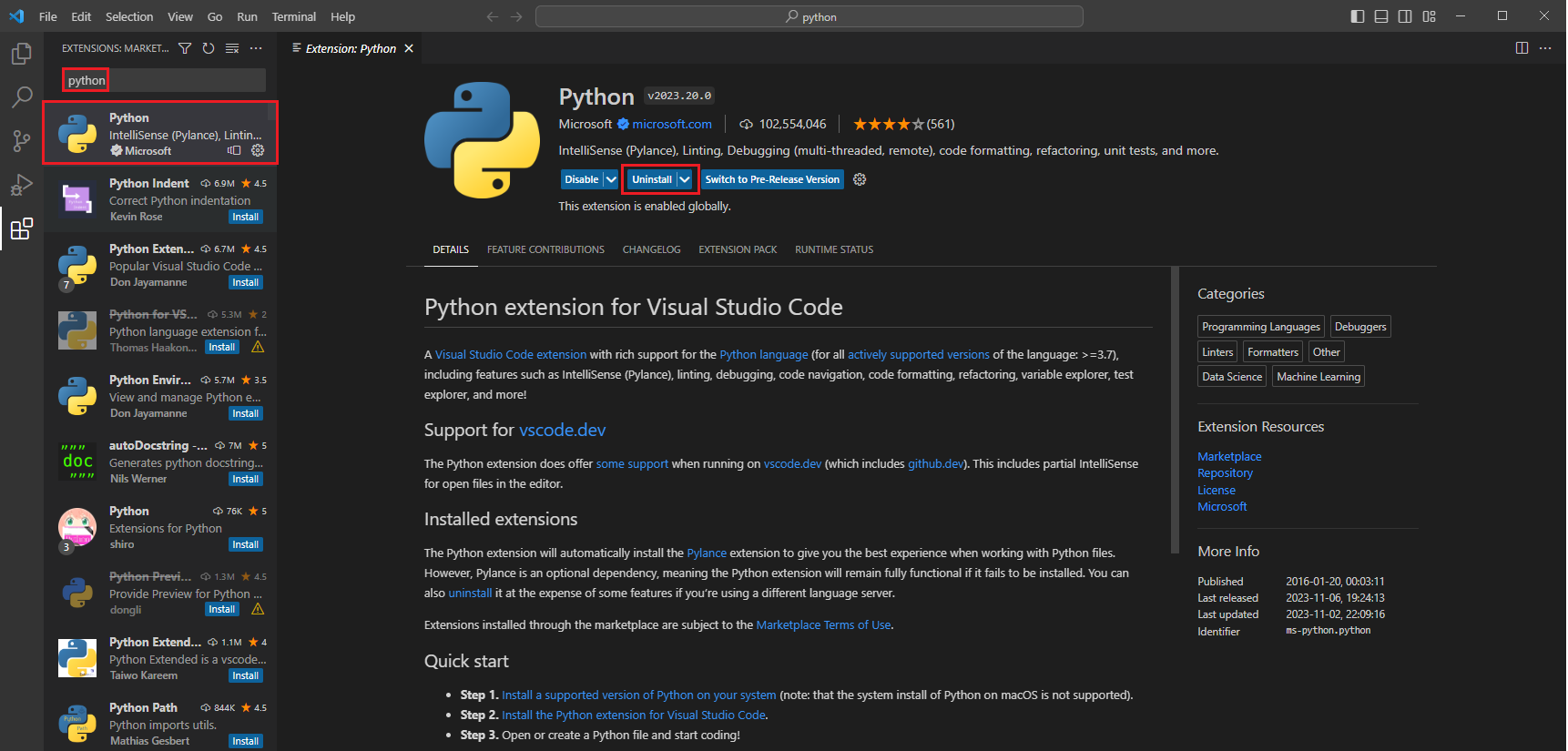
Task: Clear extensions search results icon
Action: tap(232, 48)
